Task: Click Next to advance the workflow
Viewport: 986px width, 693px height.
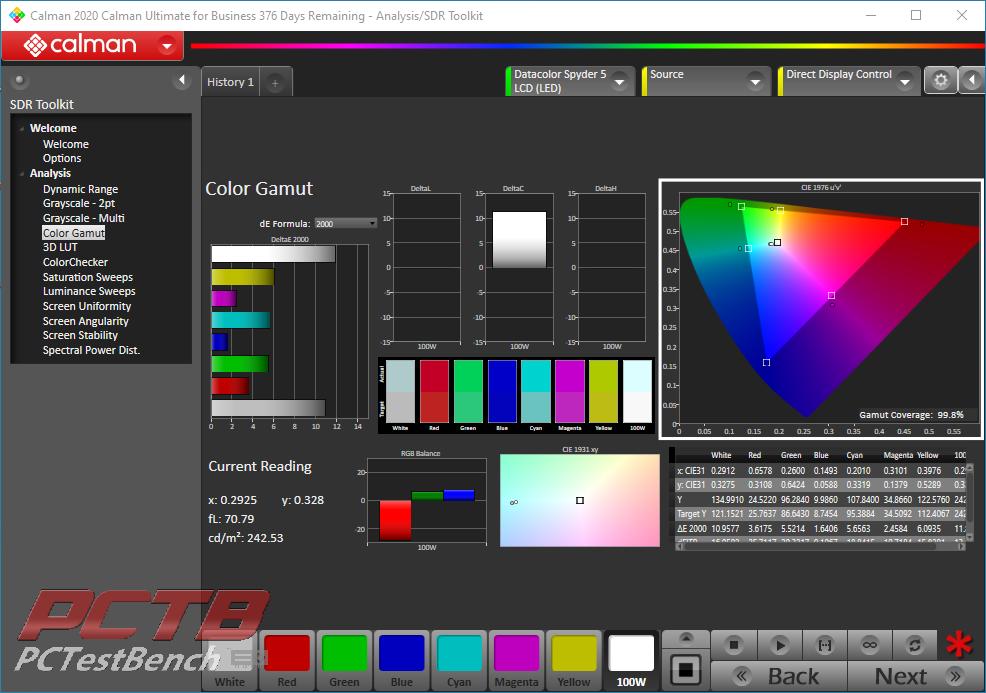Action: (916, 676)
